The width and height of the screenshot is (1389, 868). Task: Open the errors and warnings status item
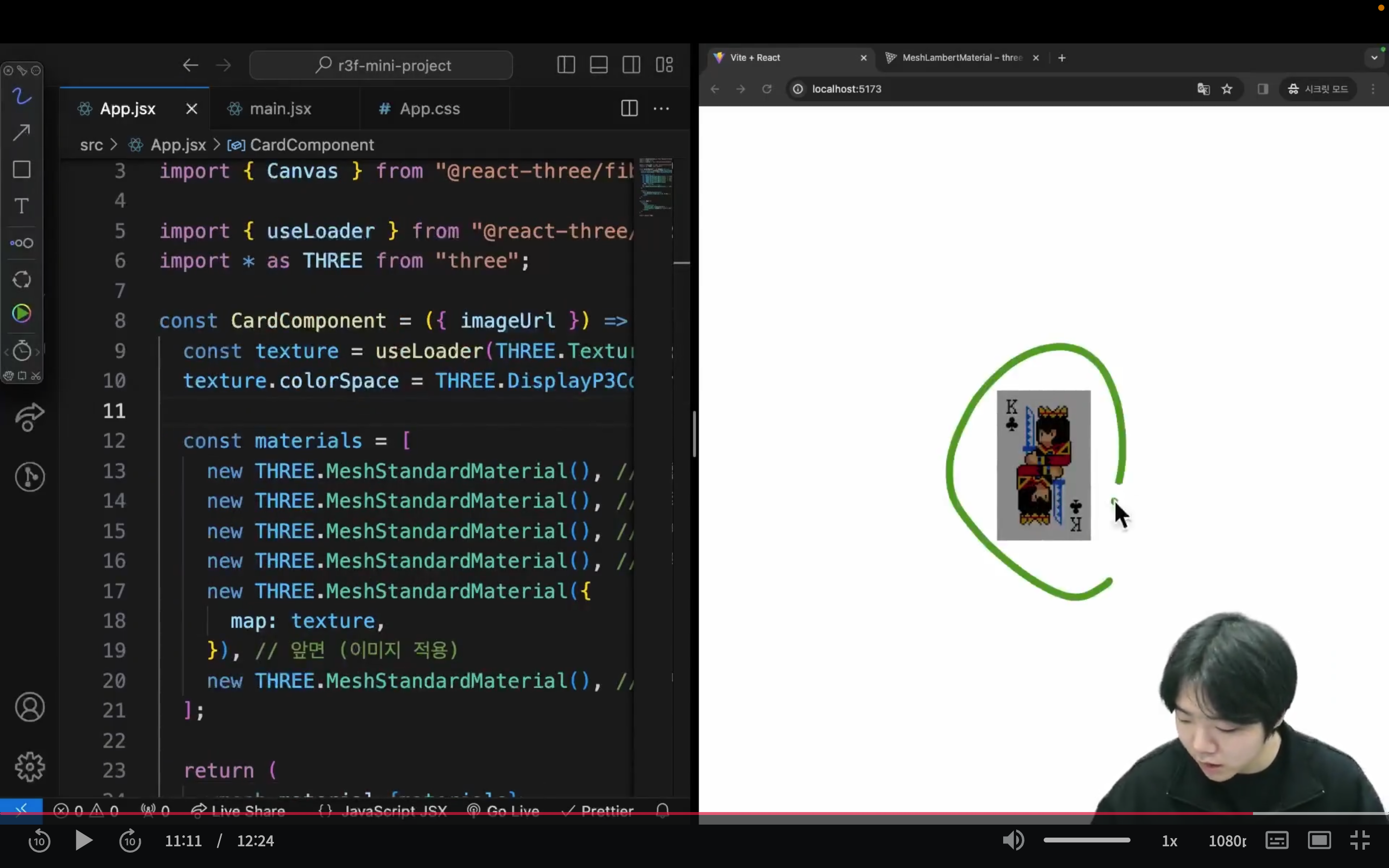[86, 811]
